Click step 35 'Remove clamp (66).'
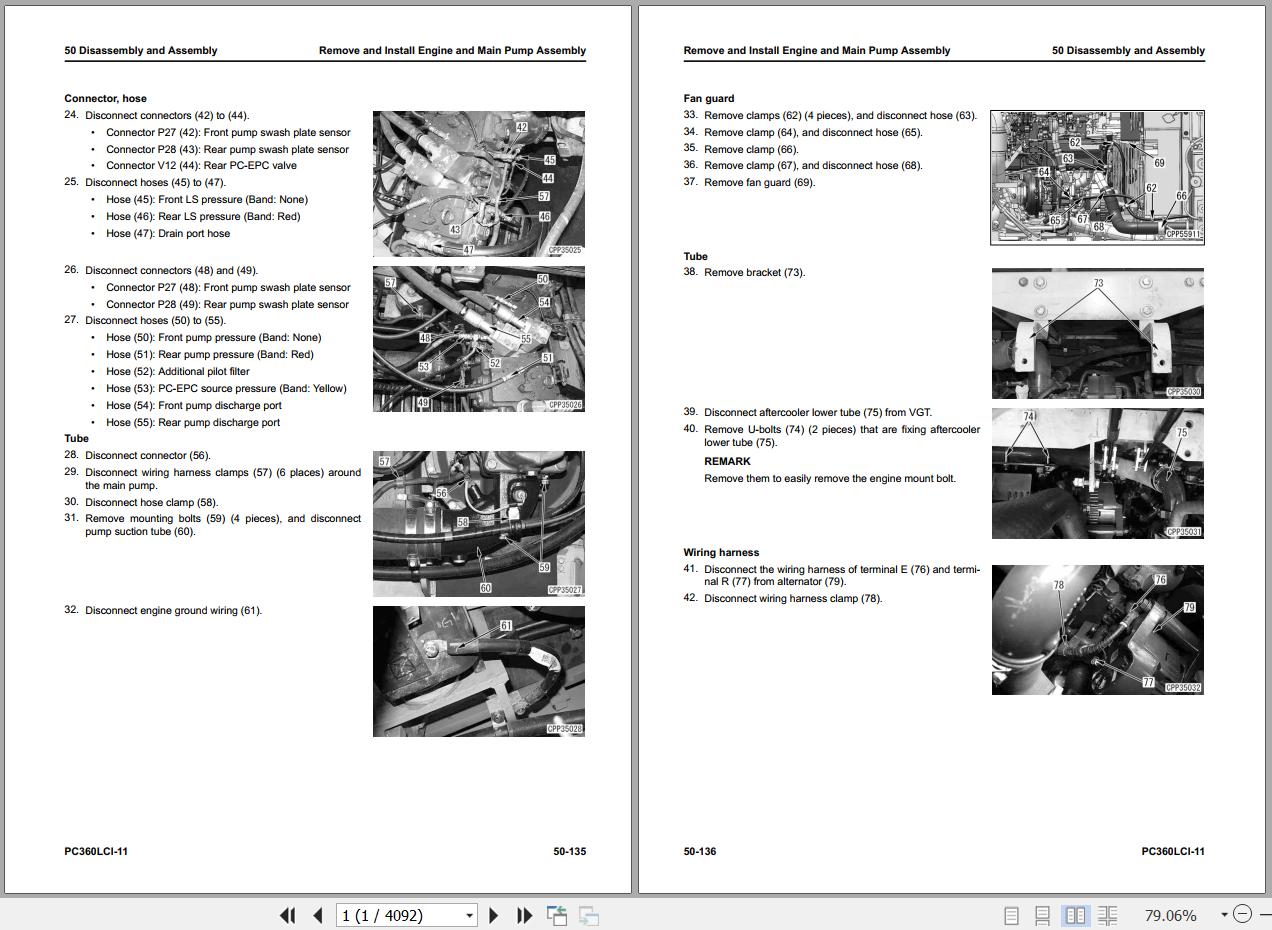The image size is (1272, 930). [741, 149]
